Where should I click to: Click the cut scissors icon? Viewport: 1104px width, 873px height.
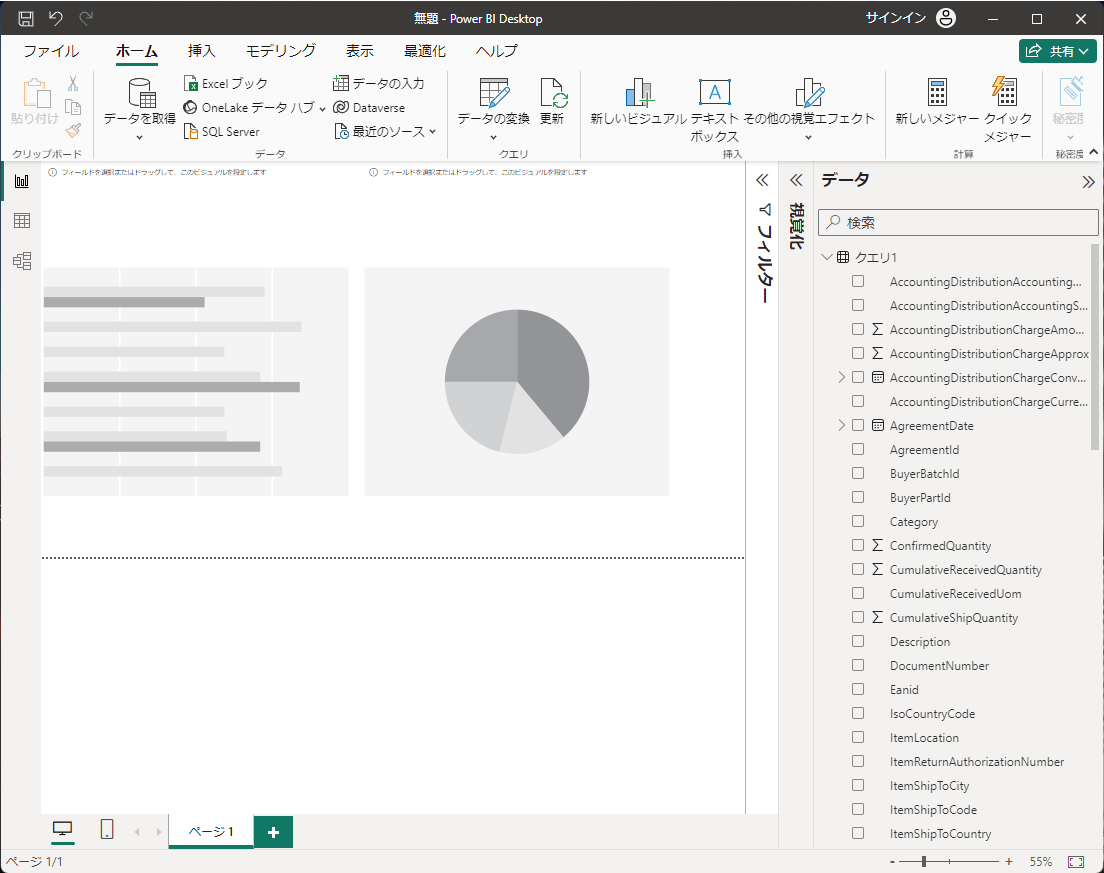[x=73, y=84]
